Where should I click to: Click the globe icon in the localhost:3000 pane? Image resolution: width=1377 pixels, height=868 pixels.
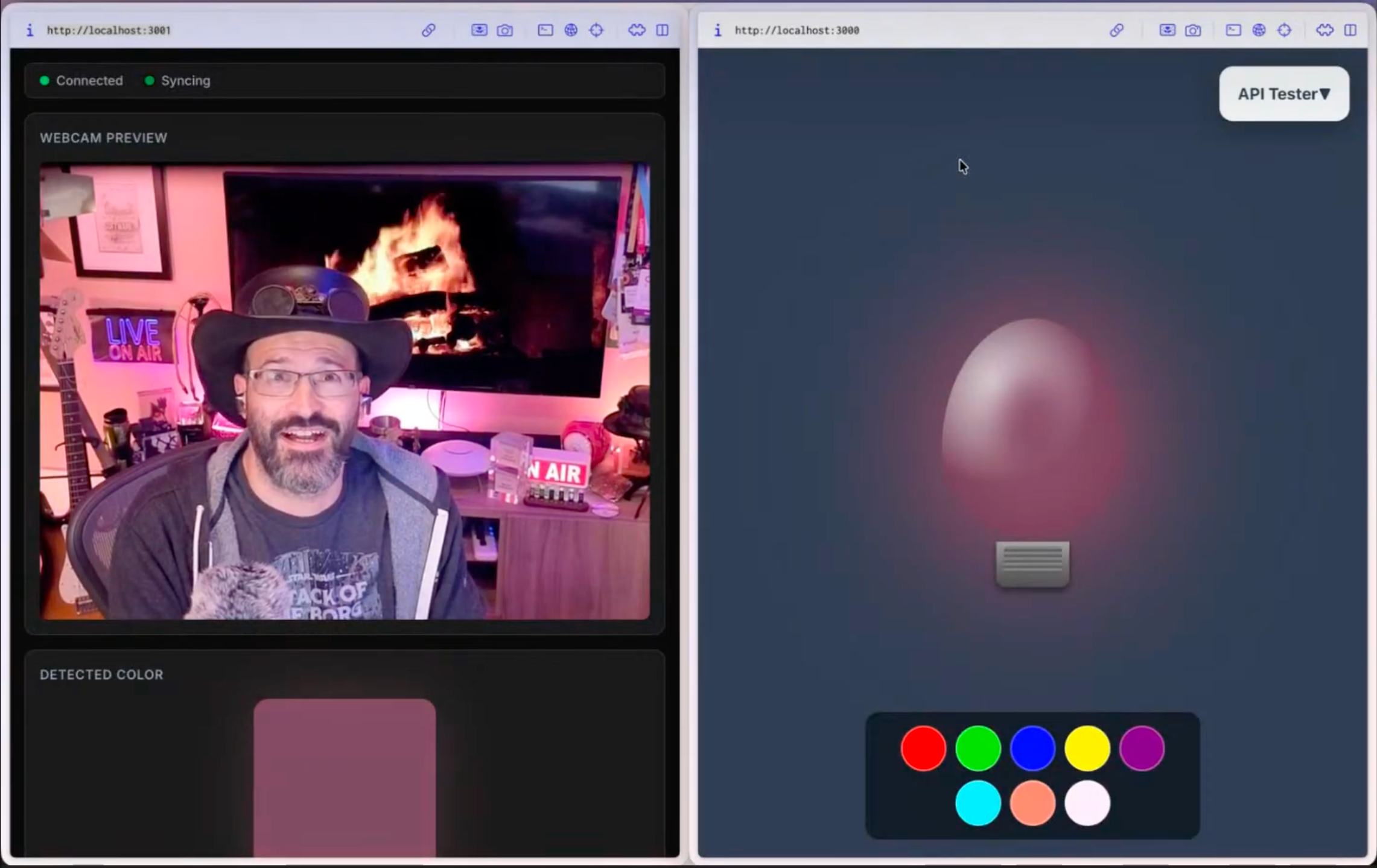(x=1259, y=30)
